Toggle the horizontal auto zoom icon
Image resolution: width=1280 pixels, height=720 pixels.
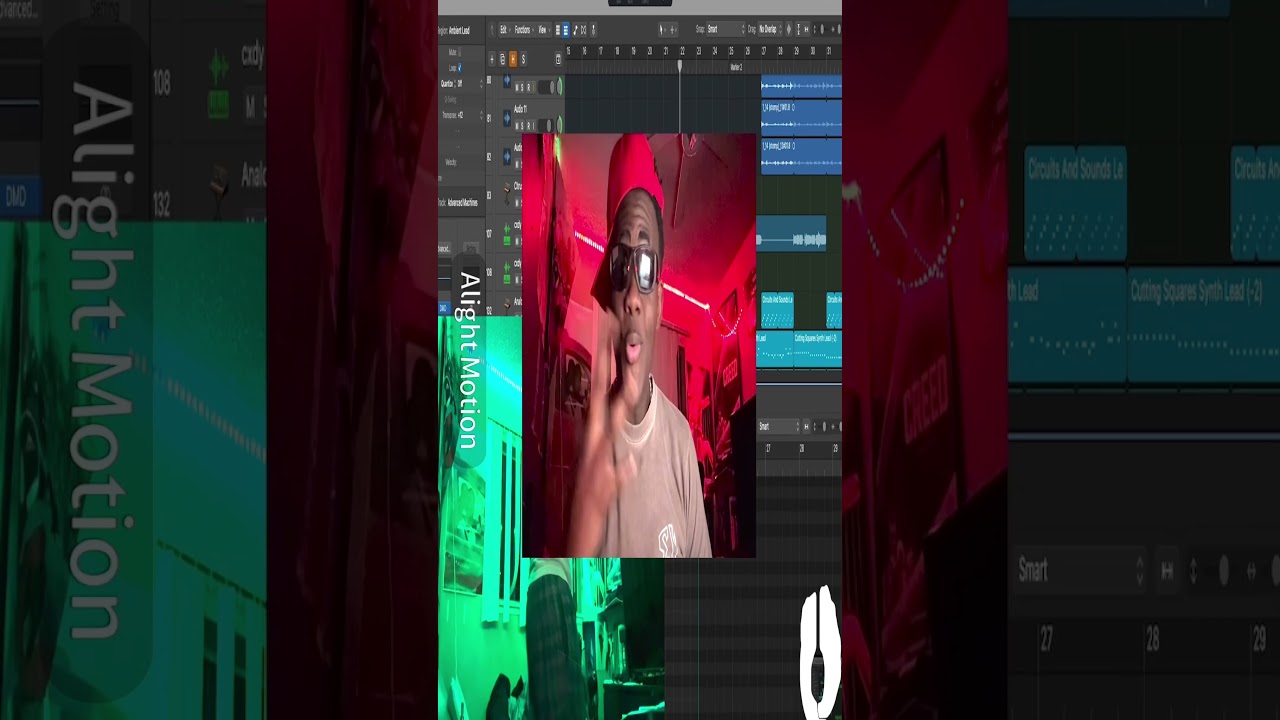806,29
